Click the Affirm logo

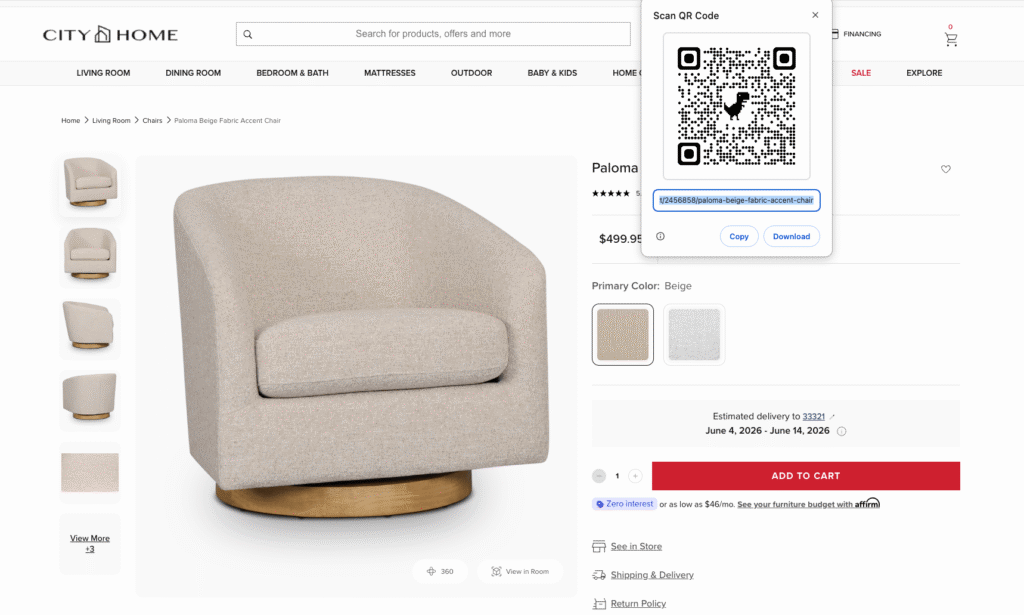coord(867,503)
